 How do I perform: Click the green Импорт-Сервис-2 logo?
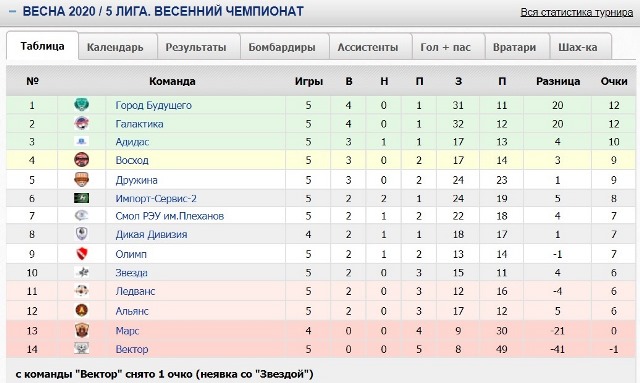click(x=82, y=198)
